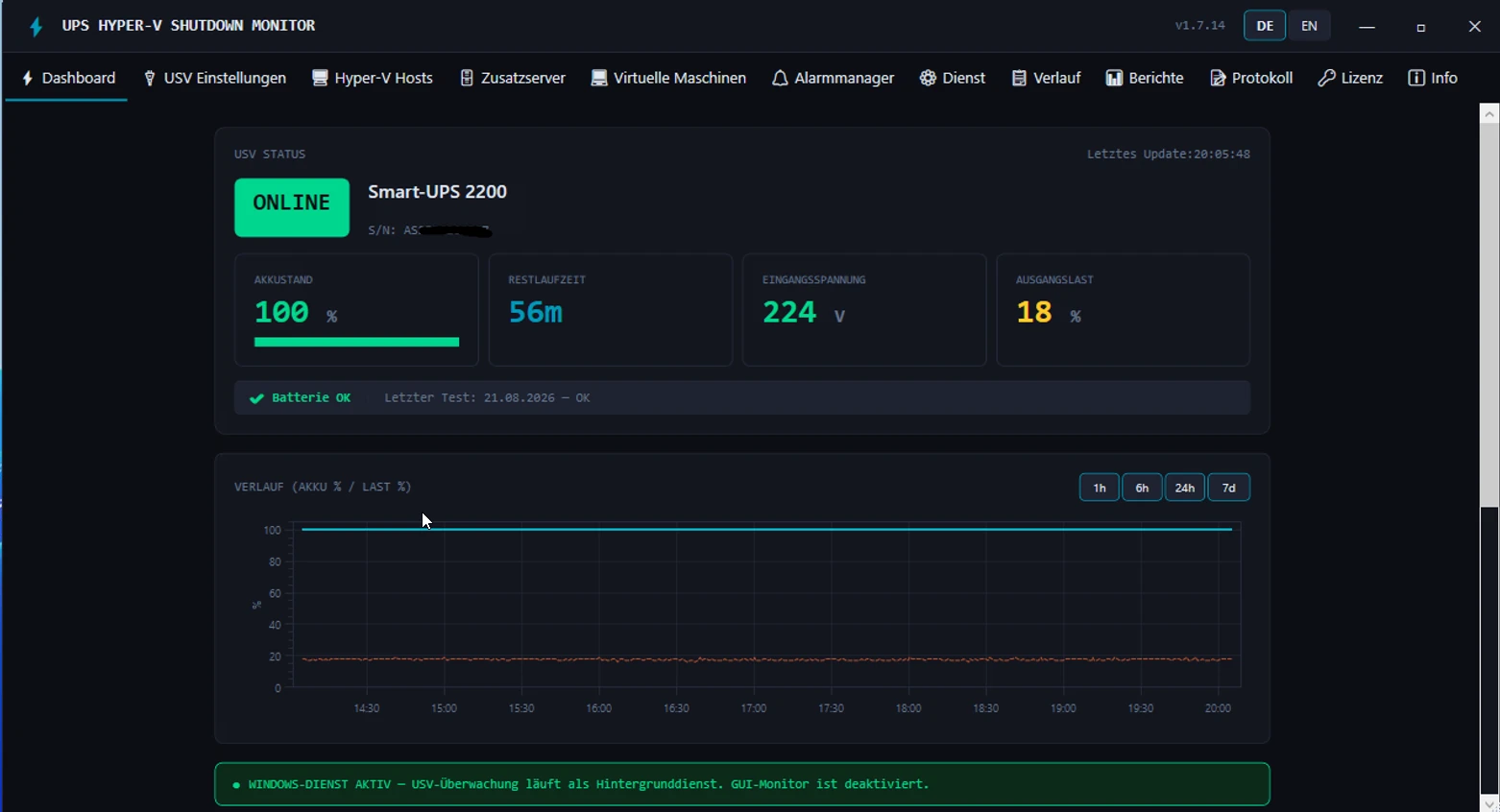Image resolution: width=1500 pixels, height=812 pixels.
Task: Click the USV Einstellungen plug icon
Action: click(x=149, y=79)
